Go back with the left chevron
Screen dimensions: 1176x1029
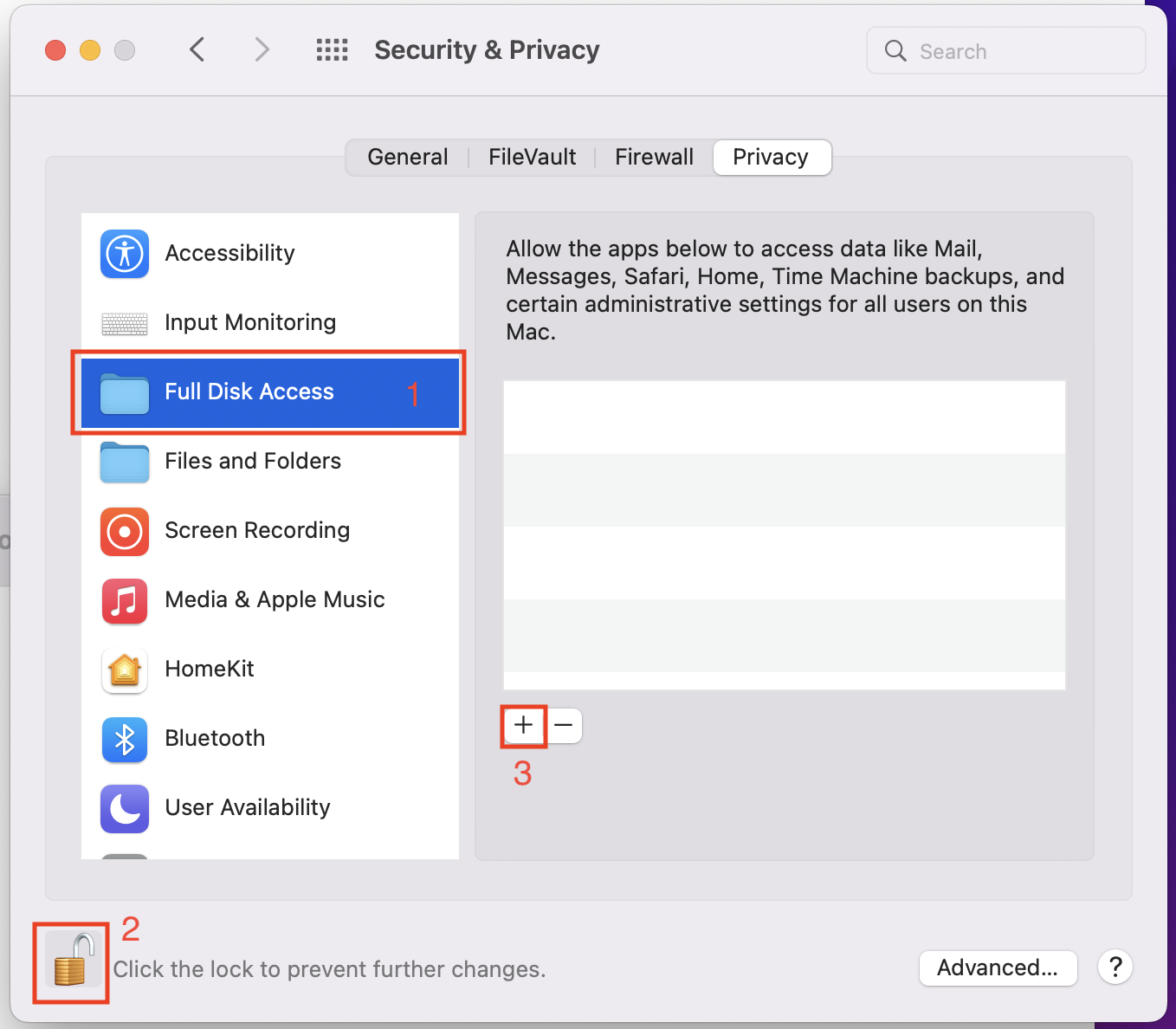197,49
